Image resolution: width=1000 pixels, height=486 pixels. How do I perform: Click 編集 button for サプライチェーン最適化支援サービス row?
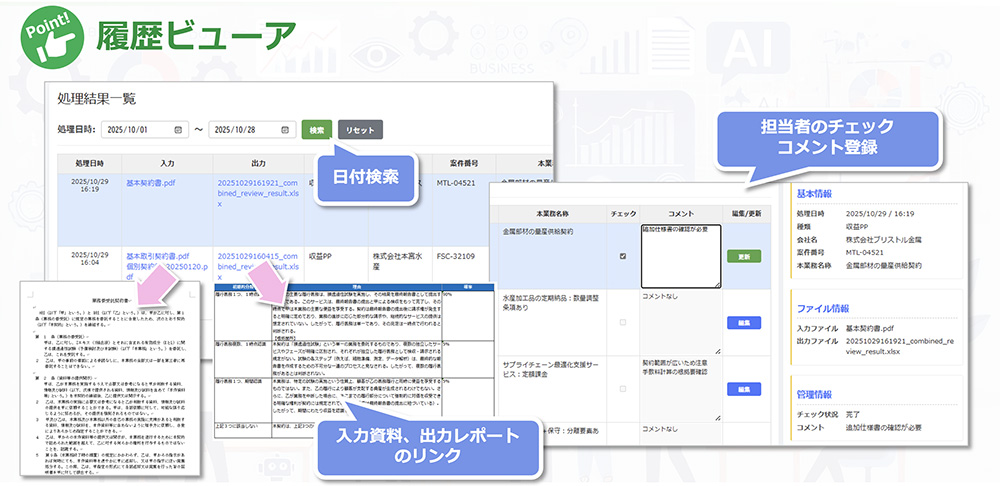pyautogui.click(x=743, y=388)
